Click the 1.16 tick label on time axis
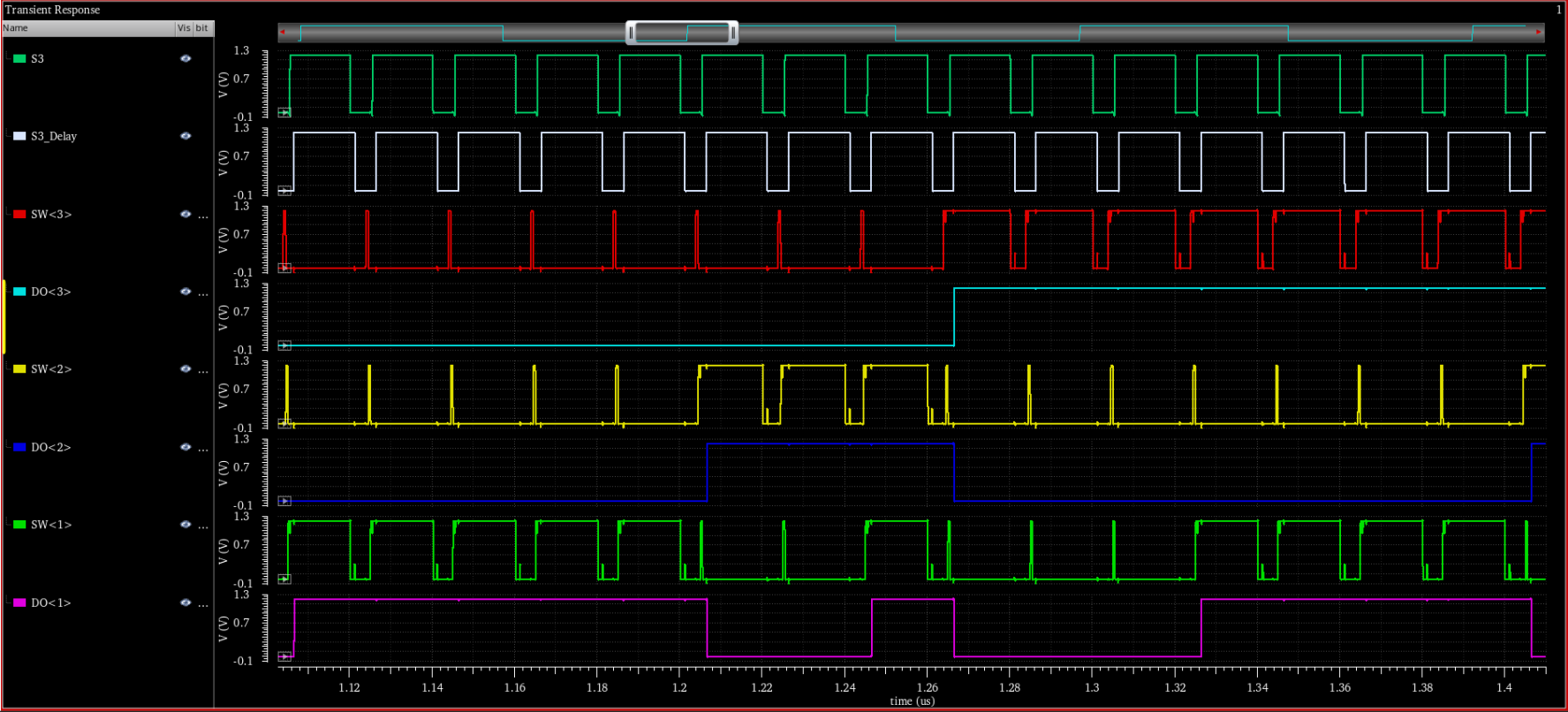The height and width of the screenshot is (712, 1568). coord(514,687)
